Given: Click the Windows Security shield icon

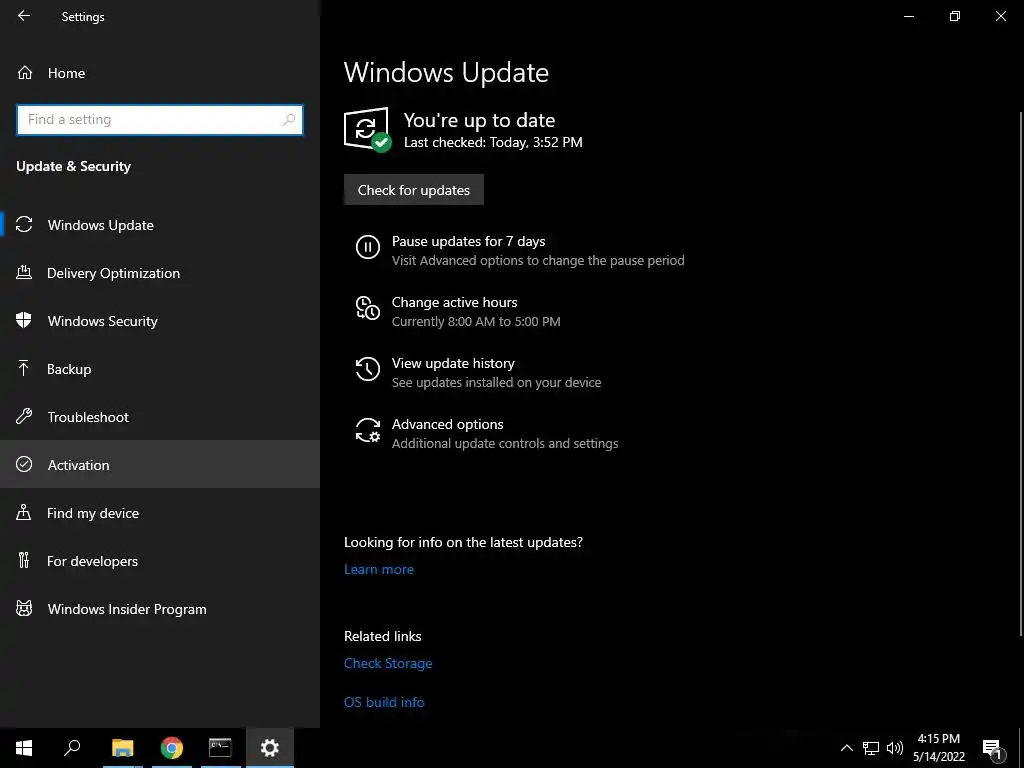Looking at the screenshot, I should (24, 320).
